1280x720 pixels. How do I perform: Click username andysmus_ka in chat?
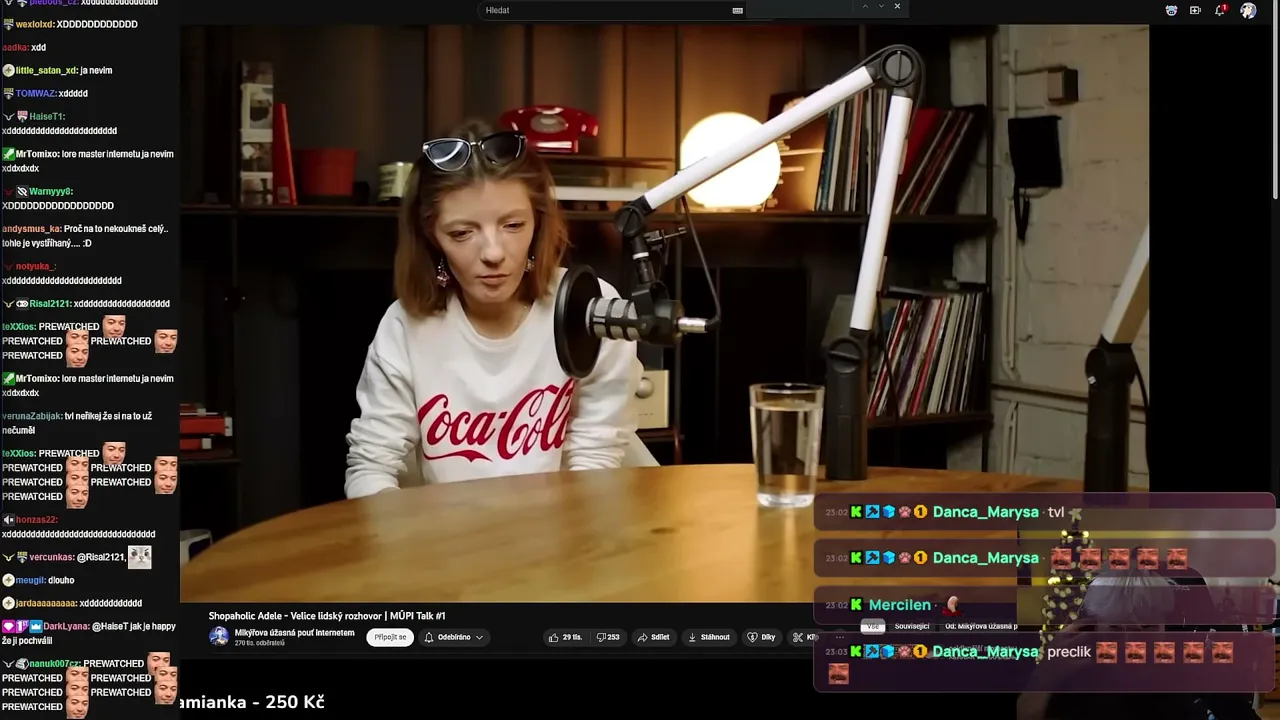[x=31, y=229]
